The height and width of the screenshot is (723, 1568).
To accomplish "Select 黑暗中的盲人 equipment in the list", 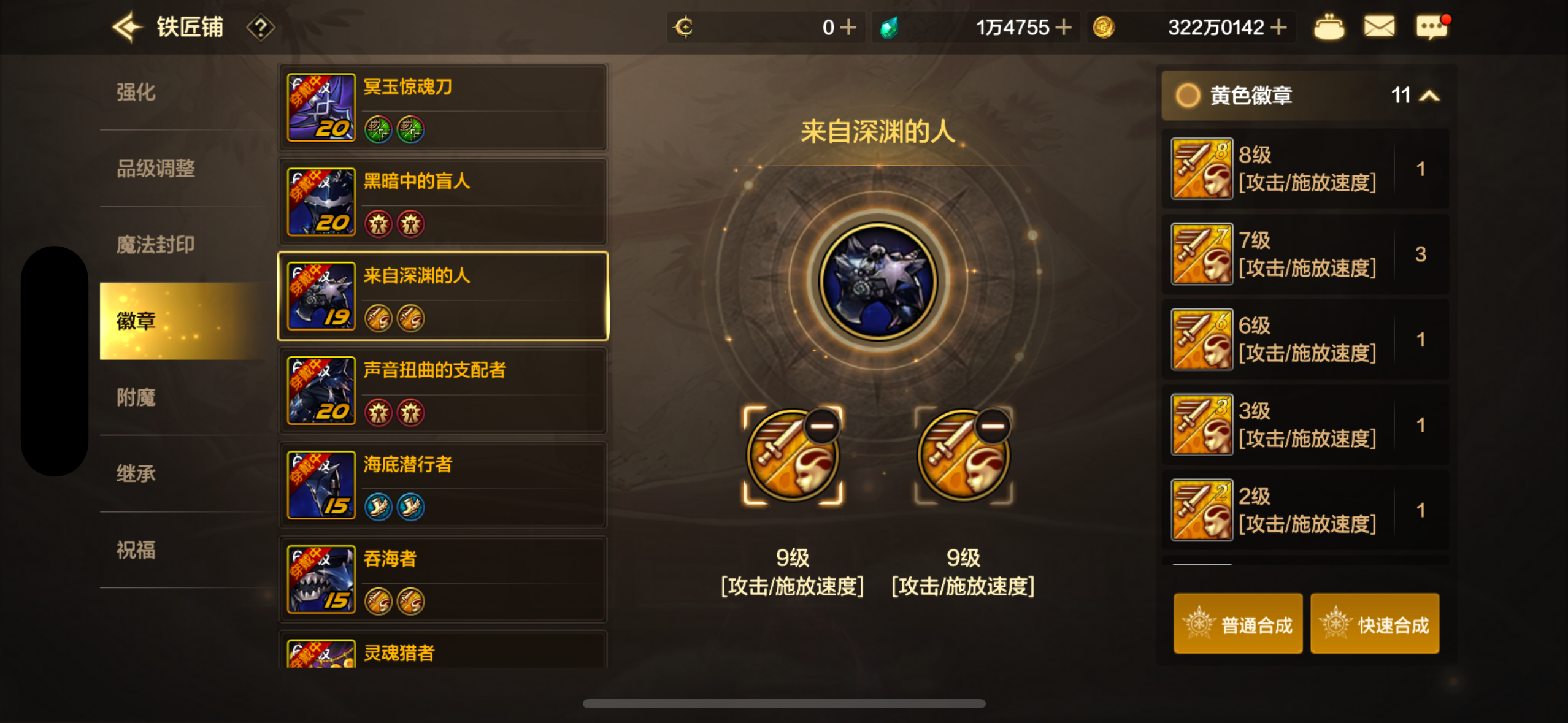I will (x=443, y=201).
